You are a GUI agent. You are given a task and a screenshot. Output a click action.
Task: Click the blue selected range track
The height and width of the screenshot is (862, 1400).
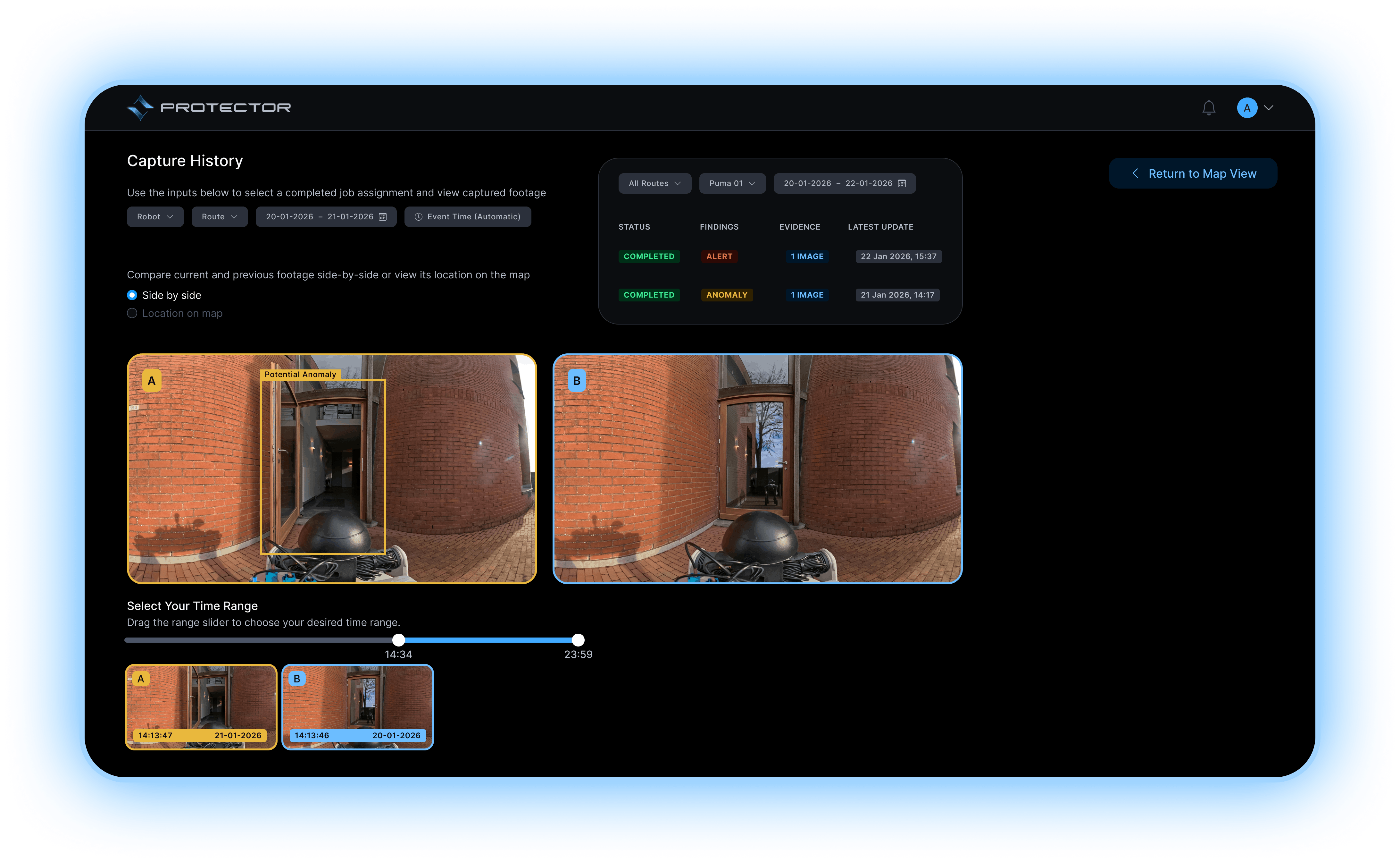[x=488, y=640]
